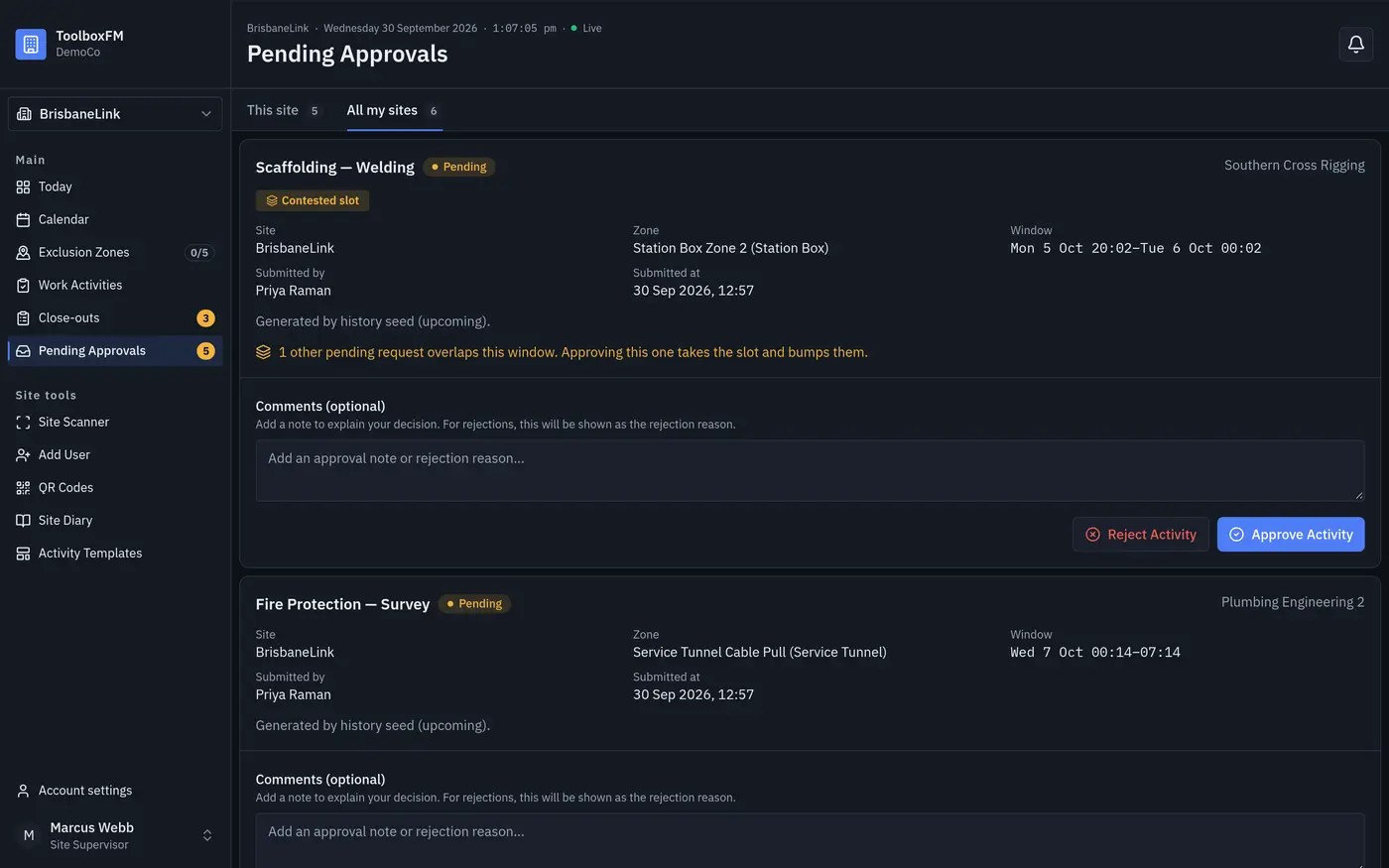This screenshot has height=868, width=1389.
Task: Focus the Scaffolding comments text area
Action: pos(810,470)
